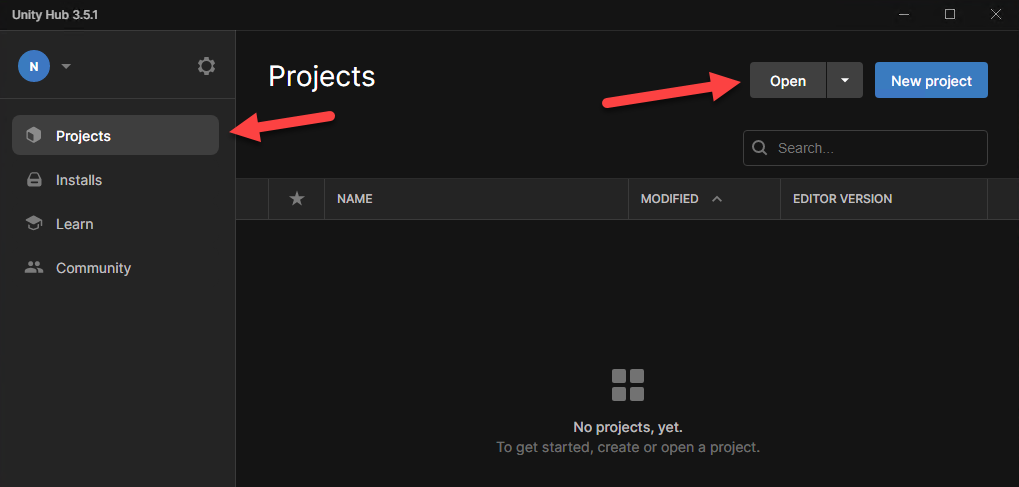The image size is (1019, 487).
Task: Expand the account dropdown arrow
Action: coord(66,66)
